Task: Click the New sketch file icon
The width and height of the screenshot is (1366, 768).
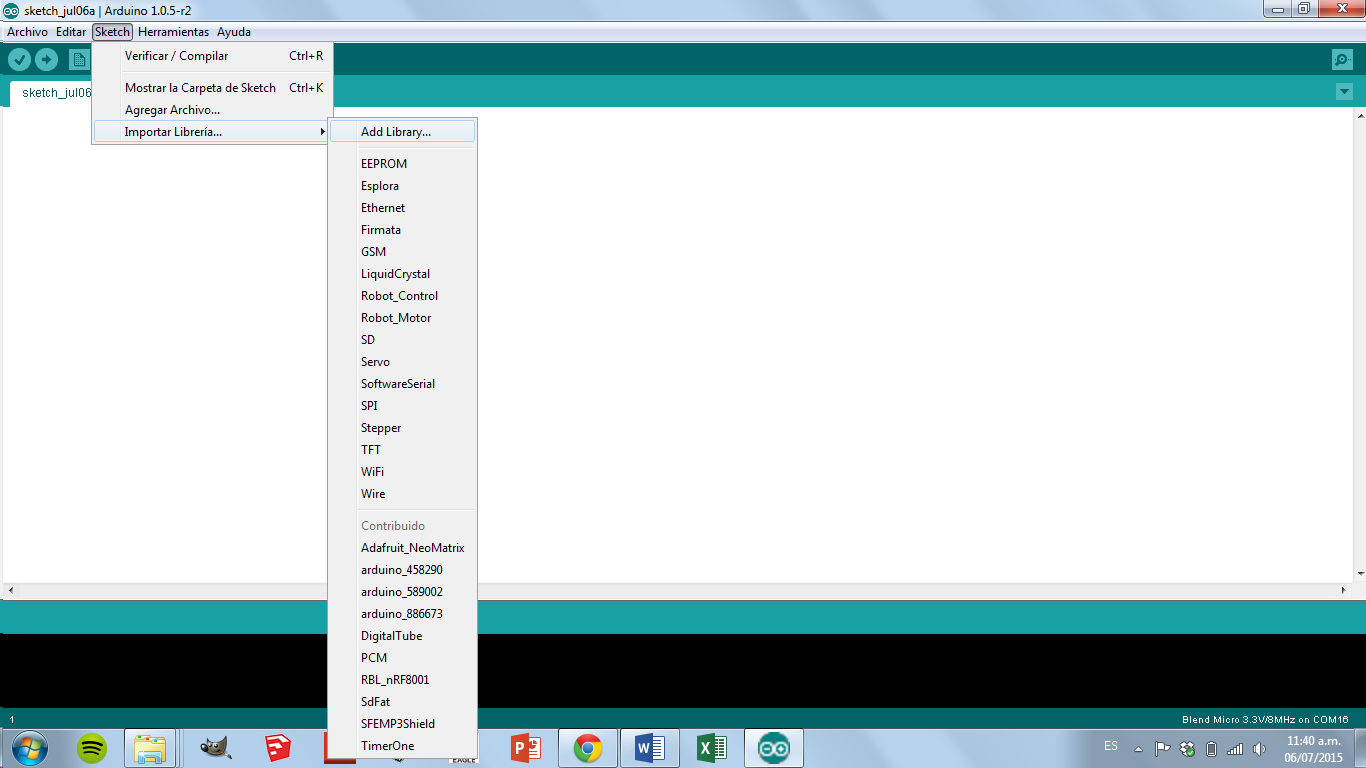Action: [x=78, y=60]
